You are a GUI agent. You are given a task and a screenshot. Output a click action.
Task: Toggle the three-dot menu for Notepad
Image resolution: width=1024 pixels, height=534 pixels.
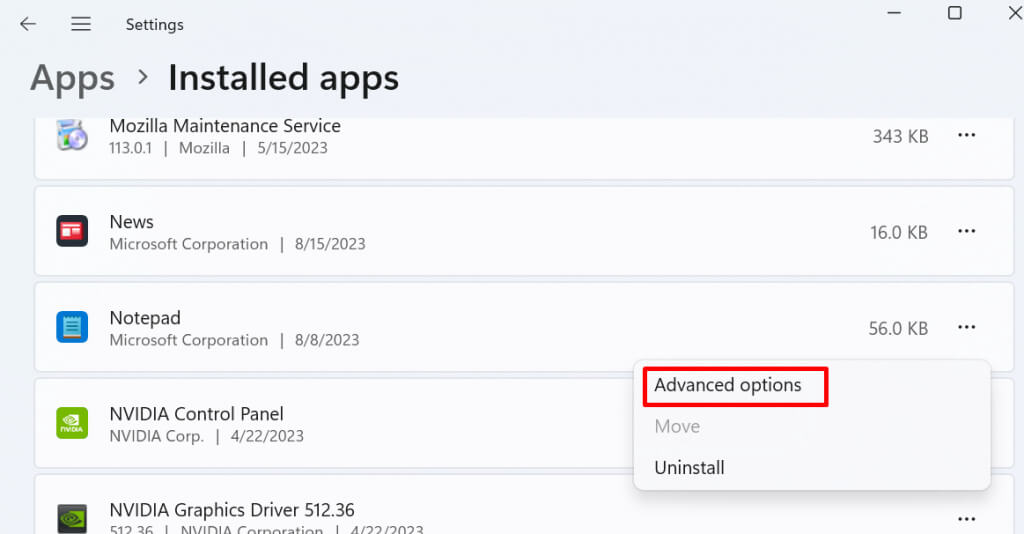pos(966,328)
